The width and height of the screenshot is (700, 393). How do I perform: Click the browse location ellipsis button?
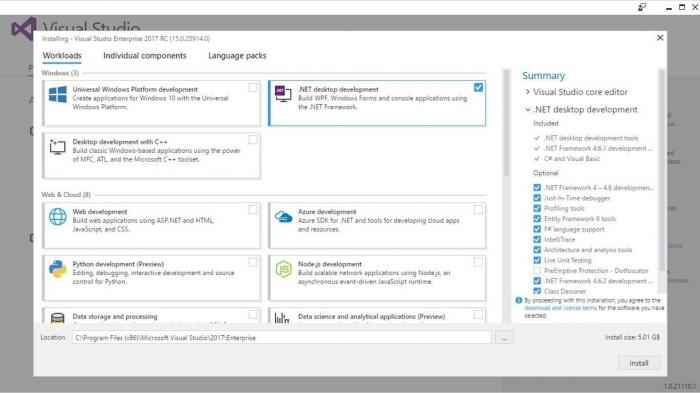coord(504,338)
